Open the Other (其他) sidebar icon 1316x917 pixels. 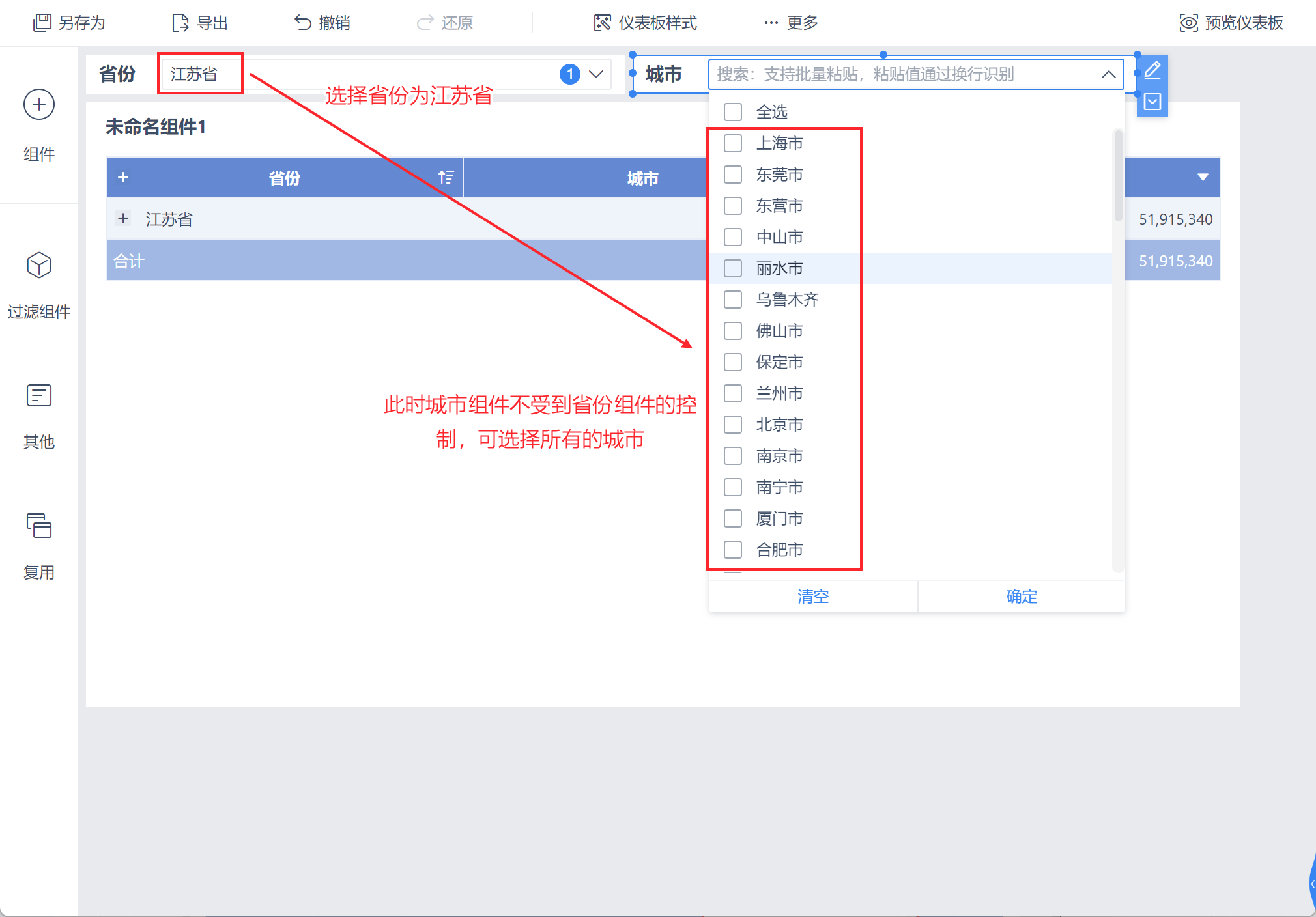click(x=38, y=395)
